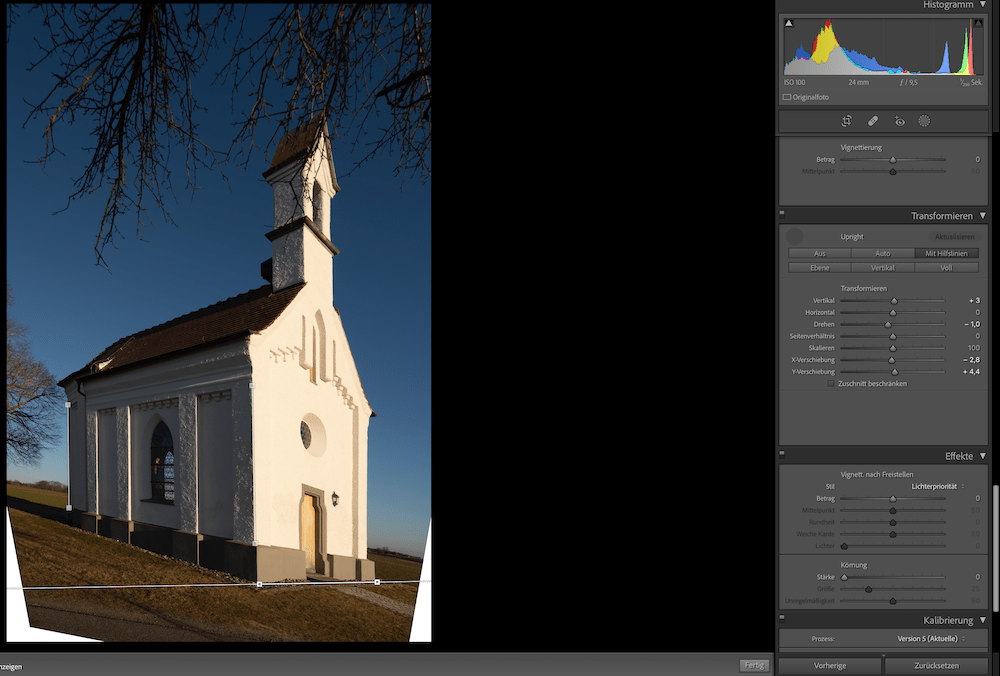This screenshot has width=1000, height=676.
Task: Collapse the Kalibrierung panel
Action: [983, 621]
